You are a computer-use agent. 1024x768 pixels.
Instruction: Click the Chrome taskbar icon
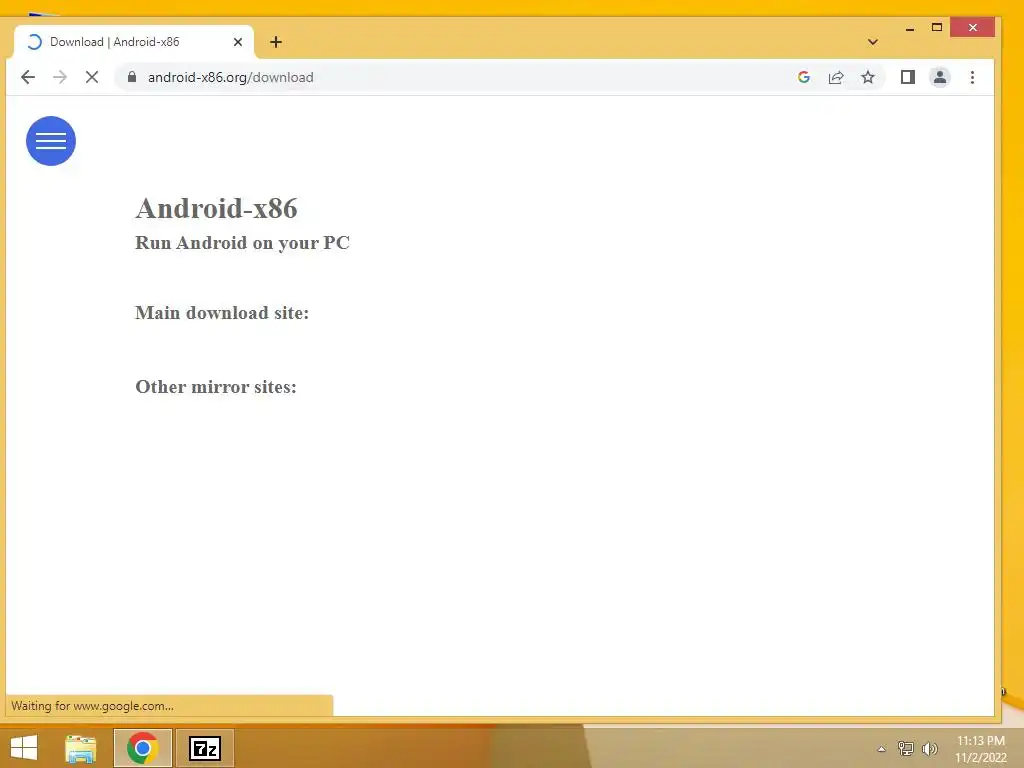pyautogui.click(x=142, y=748)
